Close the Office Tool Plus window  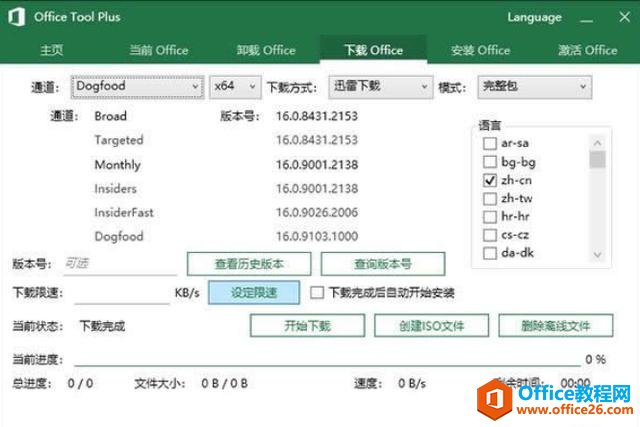click(x=624, y=17)
